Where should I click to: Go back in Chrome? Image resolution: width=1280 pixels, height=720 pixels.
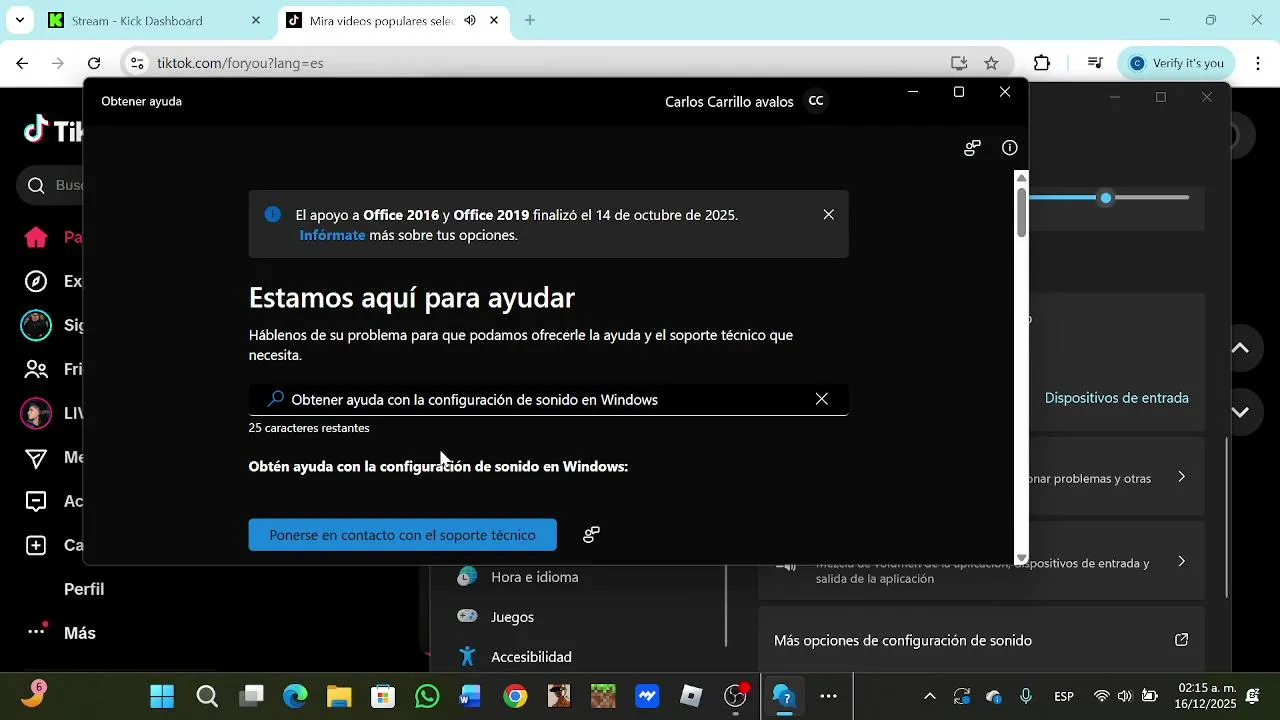click(22, 63)
